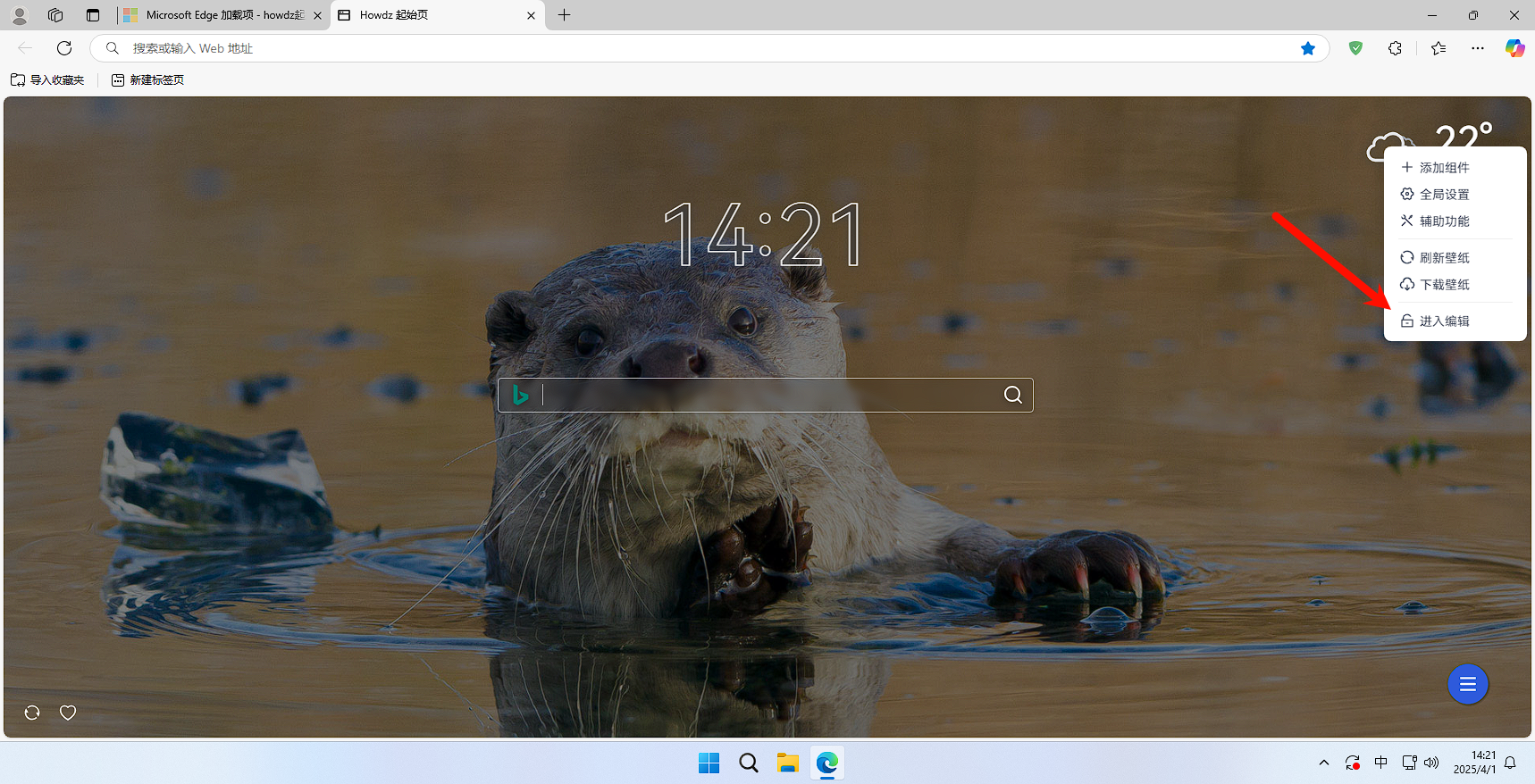Open the volume speaker tray icon
The image size is (1535, 784).
pos(1431,763)
